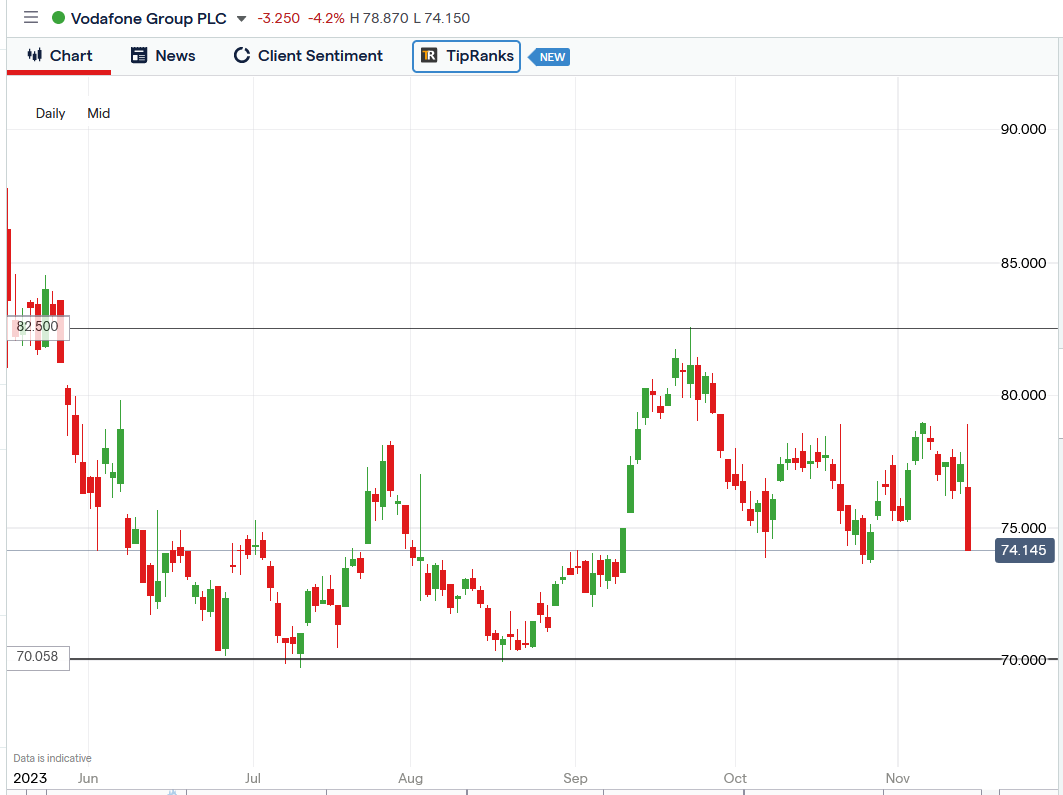Click the newspaper icon beside News

139,56
